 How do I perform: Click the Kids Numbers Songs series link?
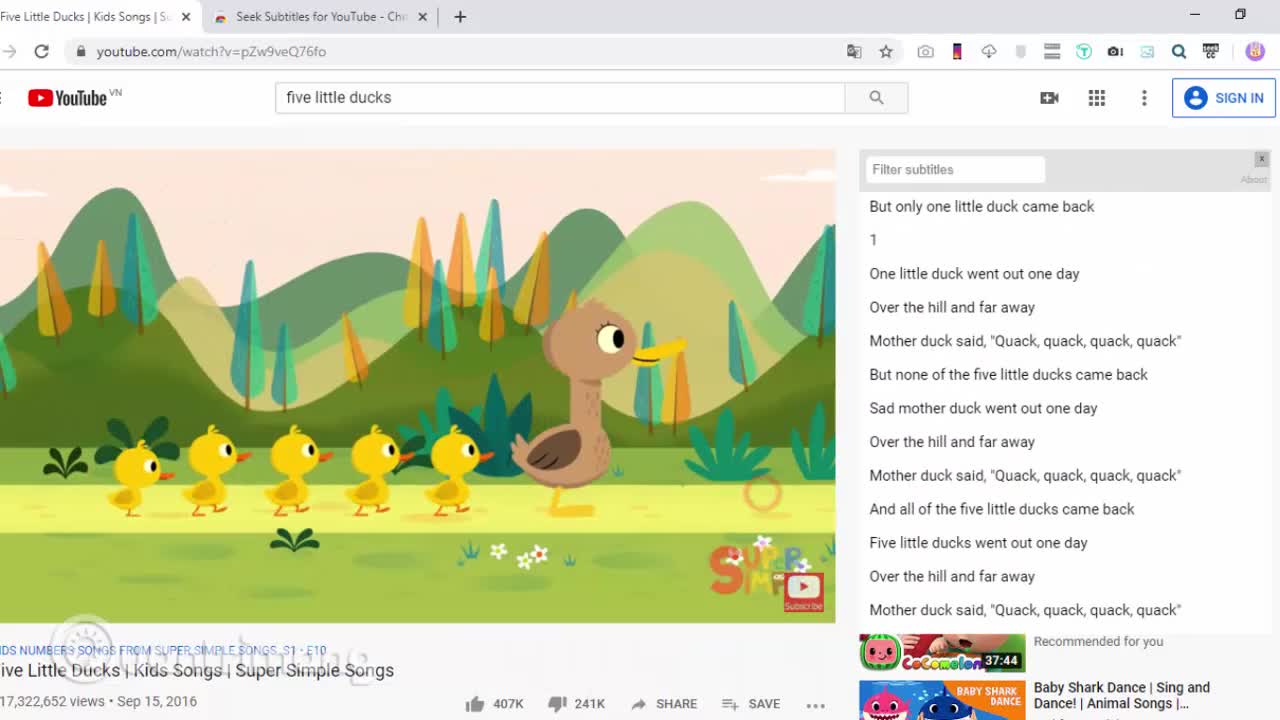point(163,650)
